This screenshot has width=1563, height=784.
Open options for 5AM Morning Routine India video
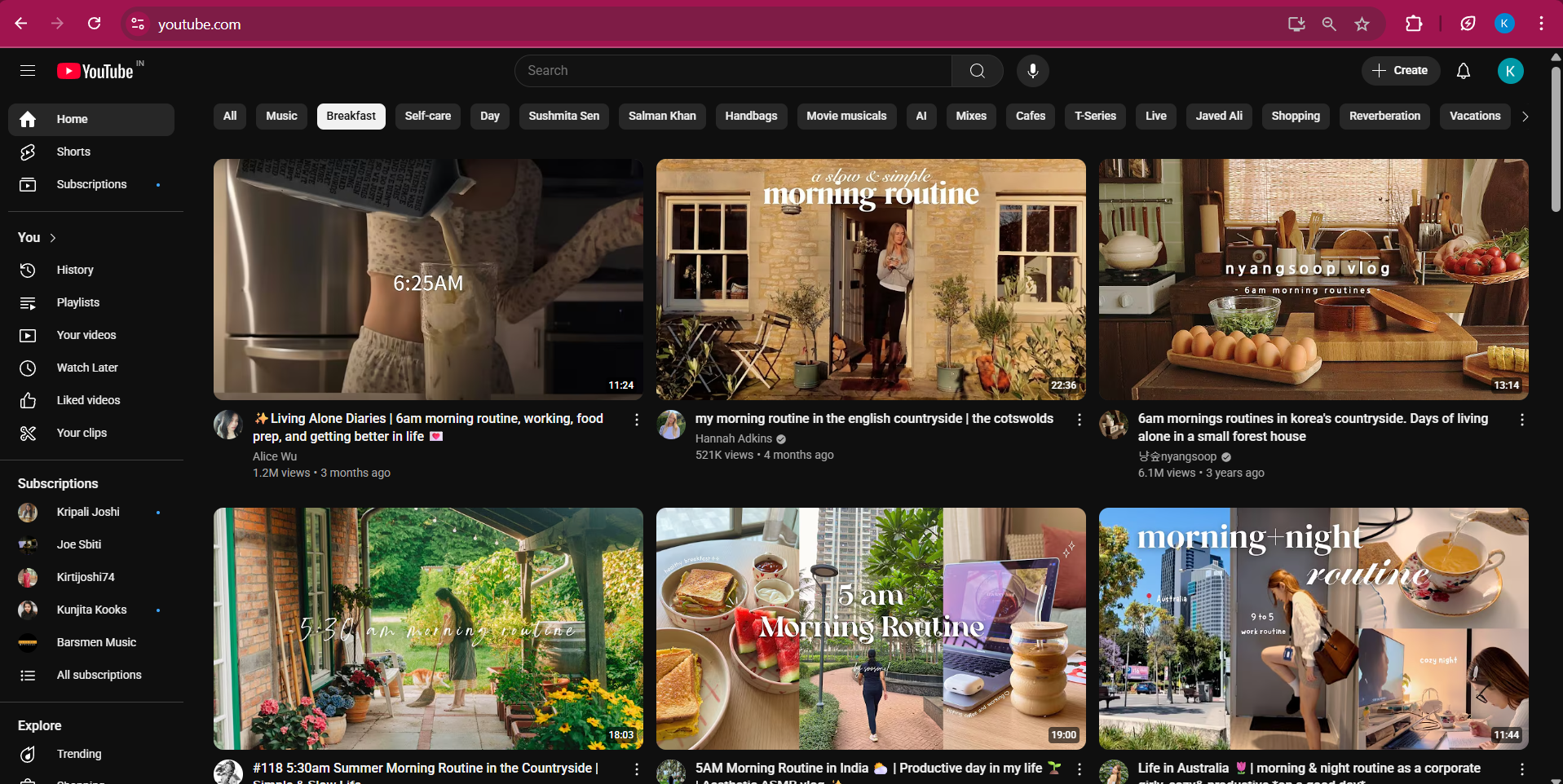point(1080,769)
